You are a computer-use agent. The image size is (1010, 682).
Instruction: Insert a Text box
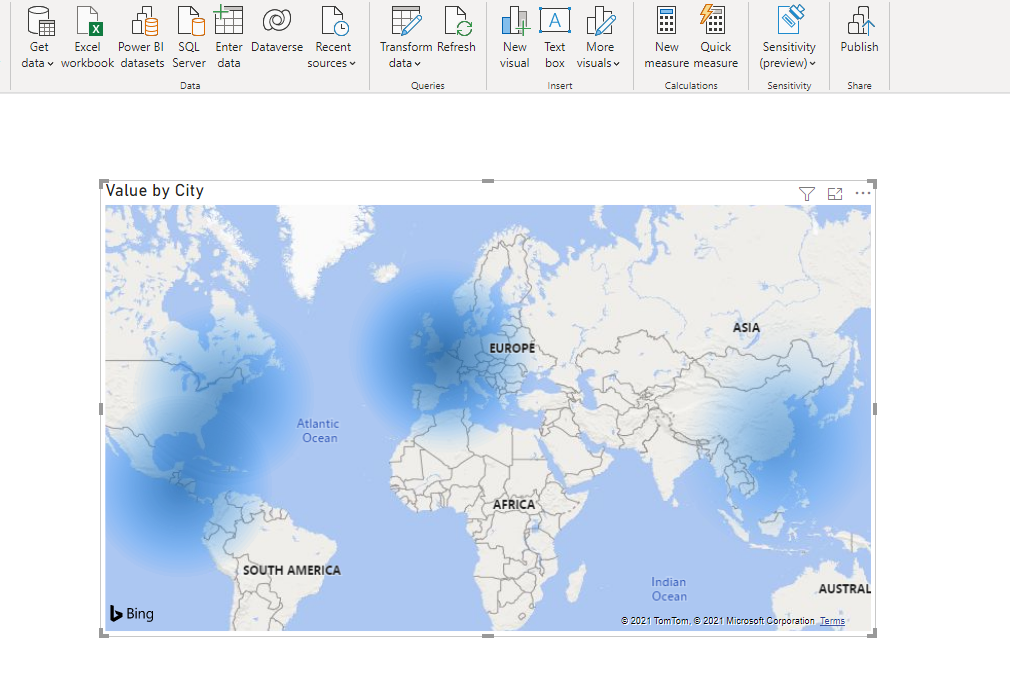coord(555,37)
